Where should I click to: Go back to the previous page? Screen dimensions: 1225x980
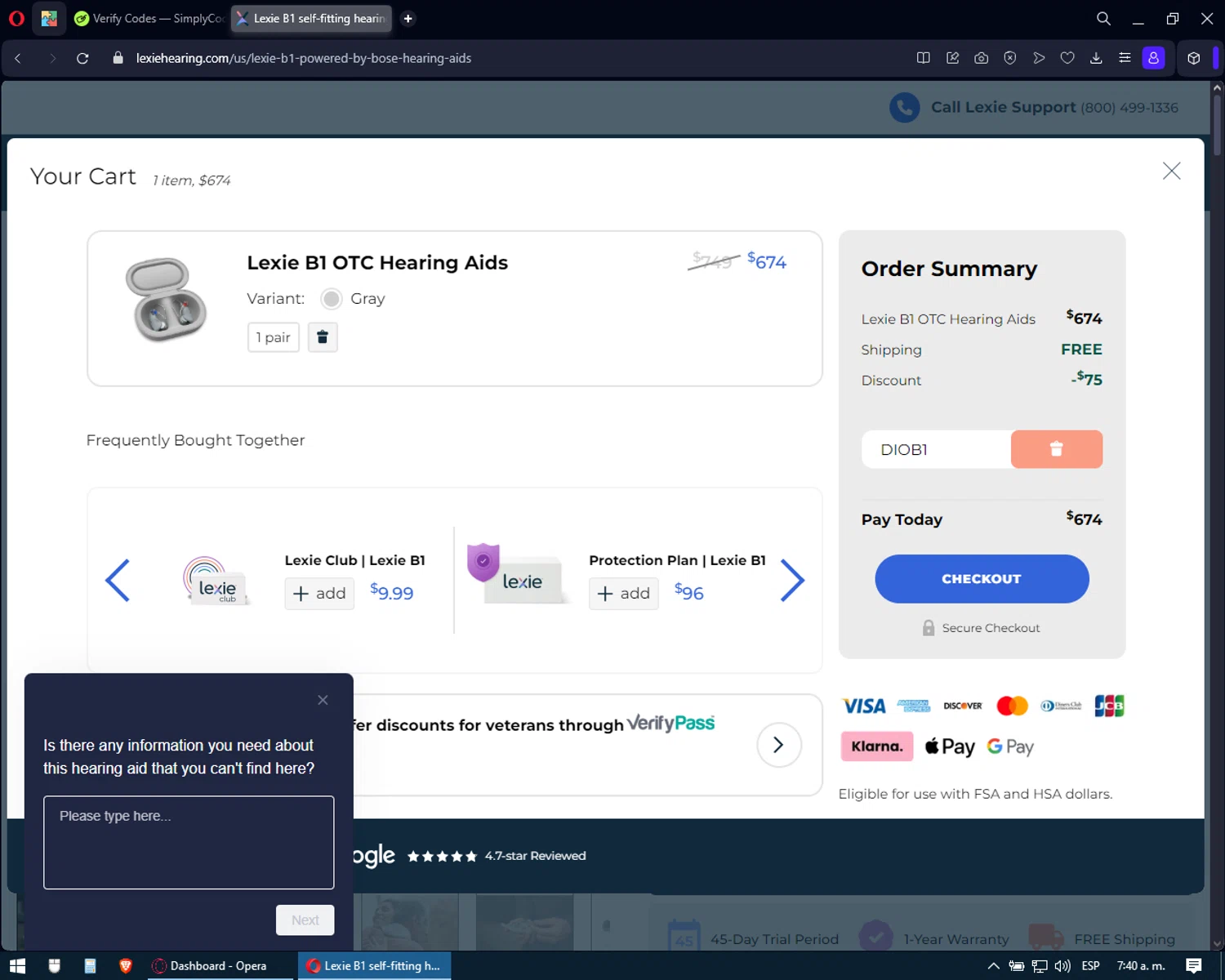coord(18,58)
